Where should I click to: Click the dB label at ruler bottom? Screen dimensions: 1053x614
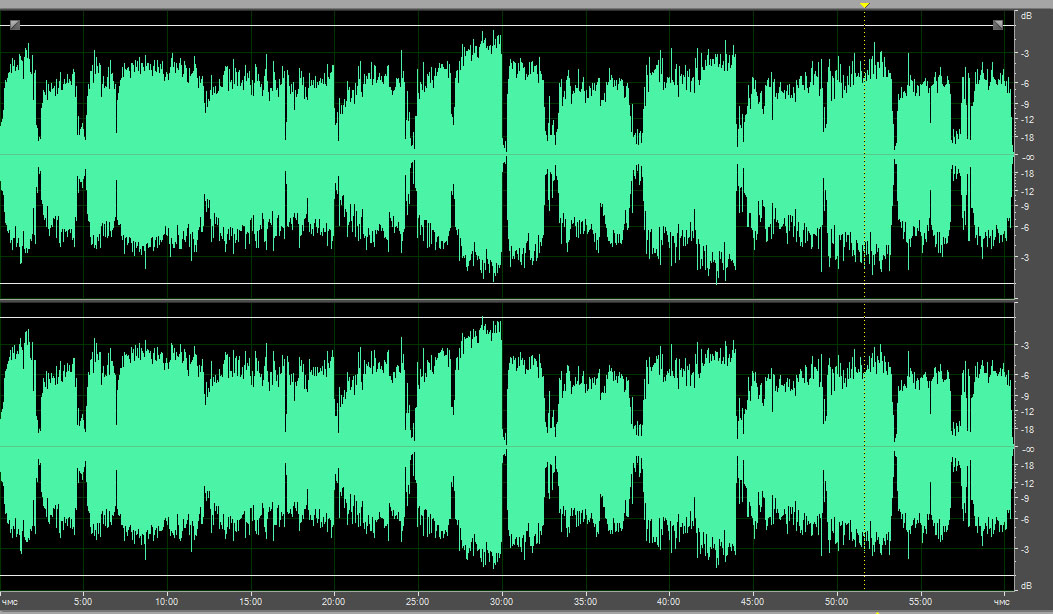tap(1025, 584)
